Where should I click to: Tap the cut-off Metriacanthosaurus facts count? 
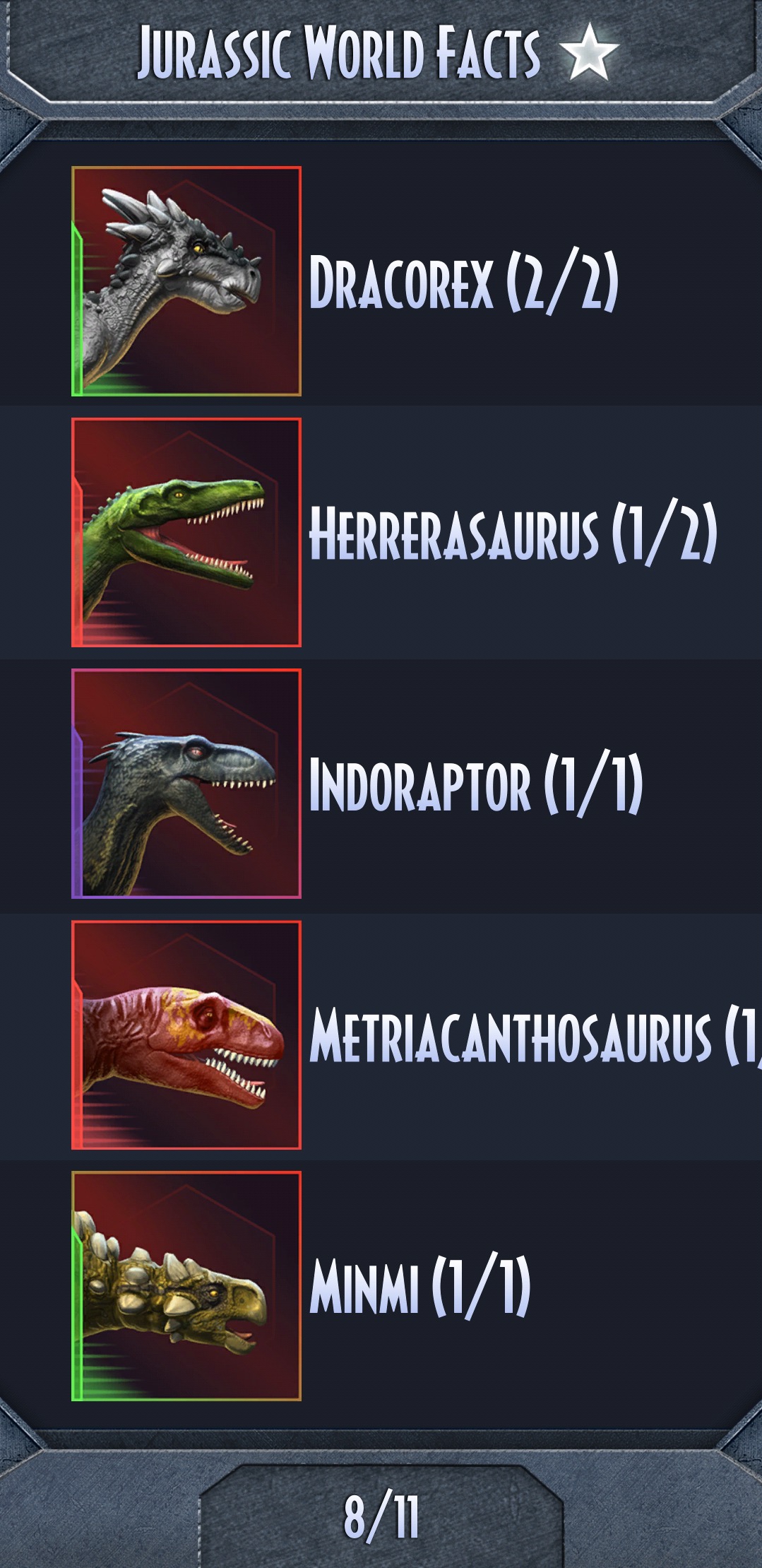click(x=743, y=1035)
